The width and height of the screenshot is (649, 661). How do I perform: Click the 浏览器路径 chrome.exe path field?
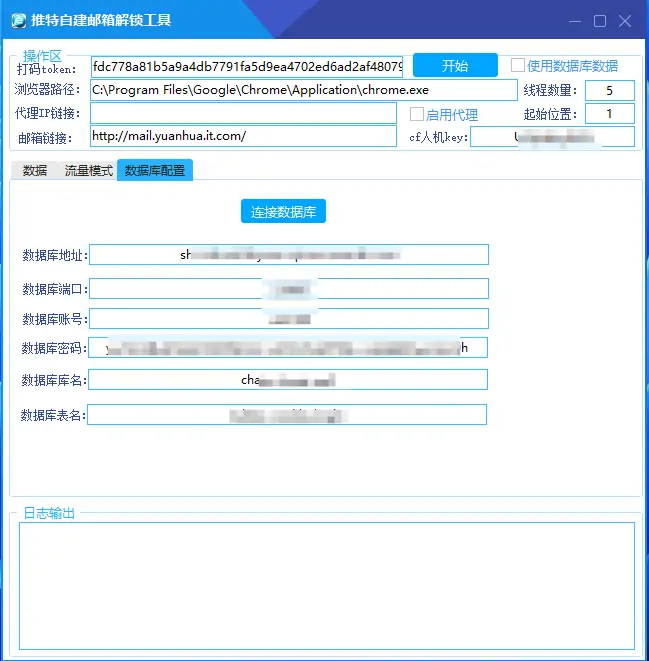tap(304, 90)
